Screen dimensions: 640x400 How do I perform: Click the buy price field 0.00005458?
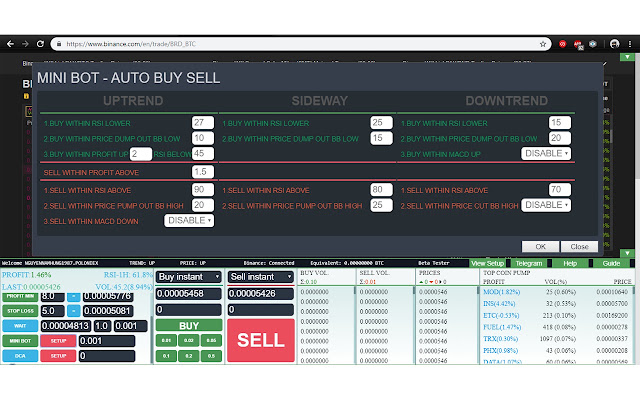[189, 293]
